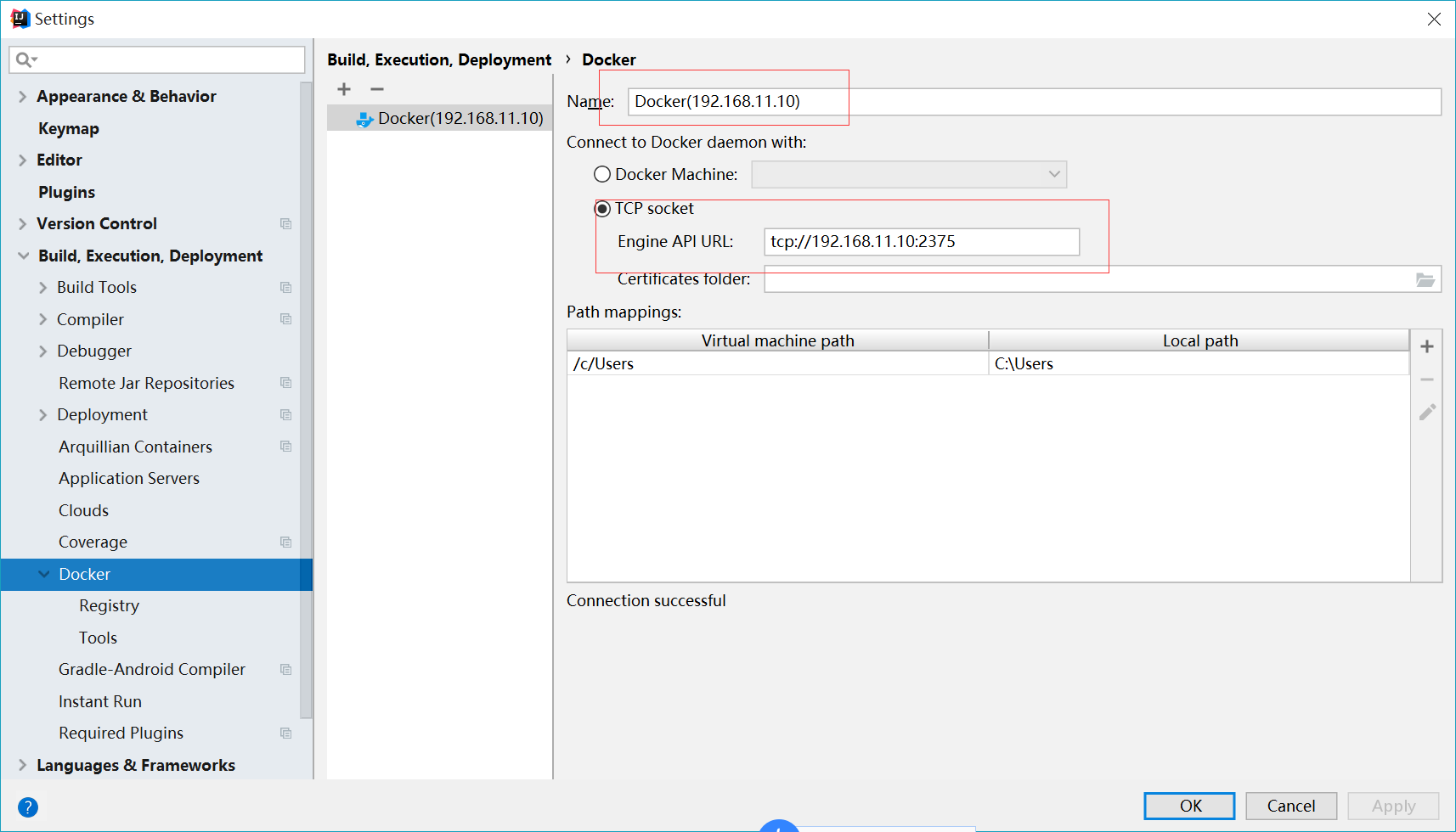Click the Docker whale icon in server list
The width and height of the screenshot is (1456, 832).
point(364,119)
